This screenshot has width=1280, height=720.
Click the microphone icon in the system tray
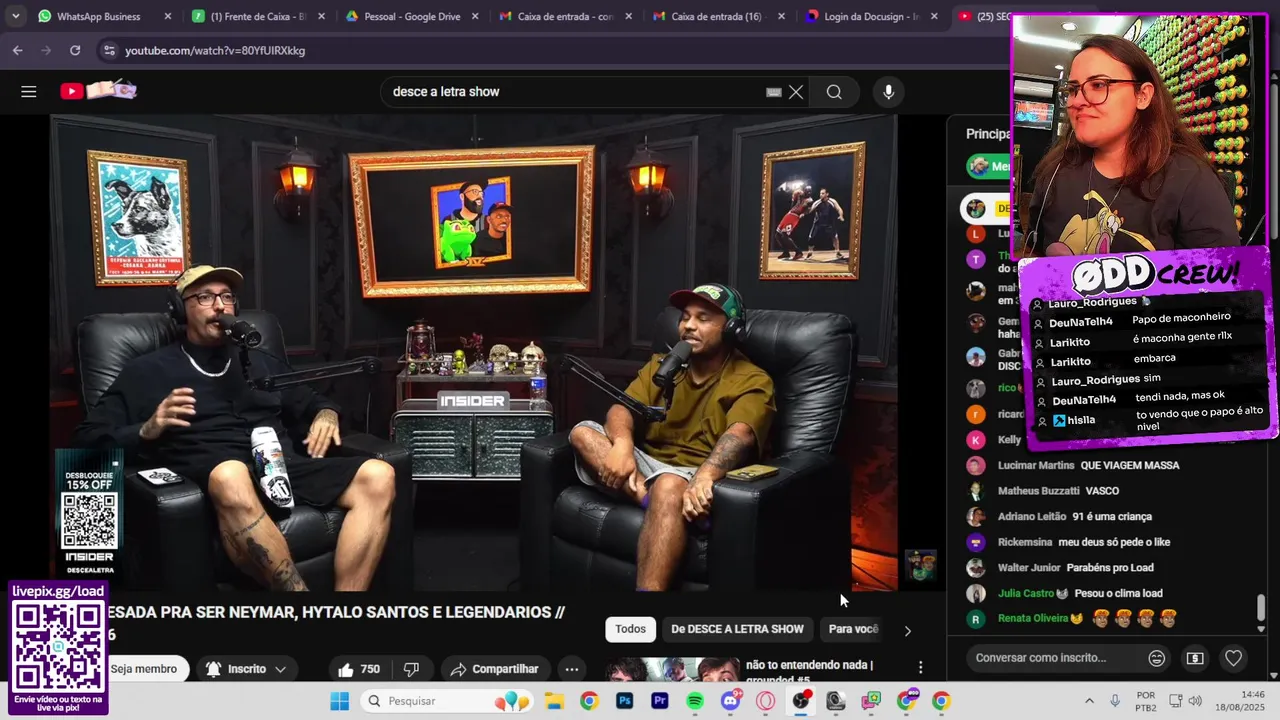(x=1115, y=701)
